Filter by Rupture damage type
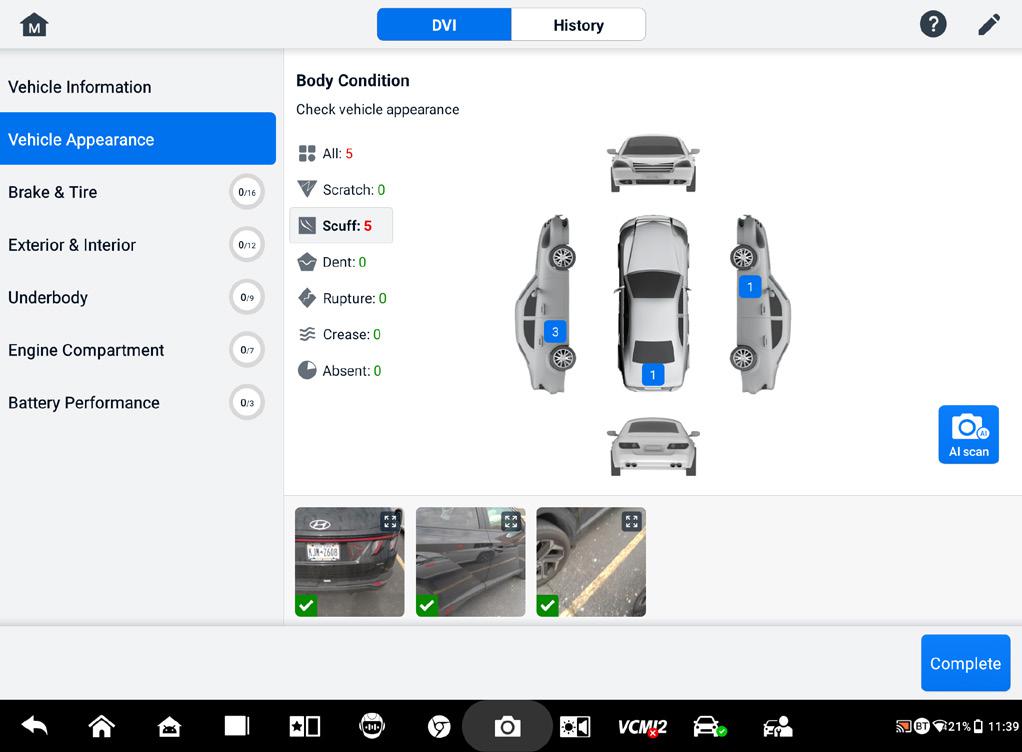Screen dimensions: 1022x752 tap(342, 298)
